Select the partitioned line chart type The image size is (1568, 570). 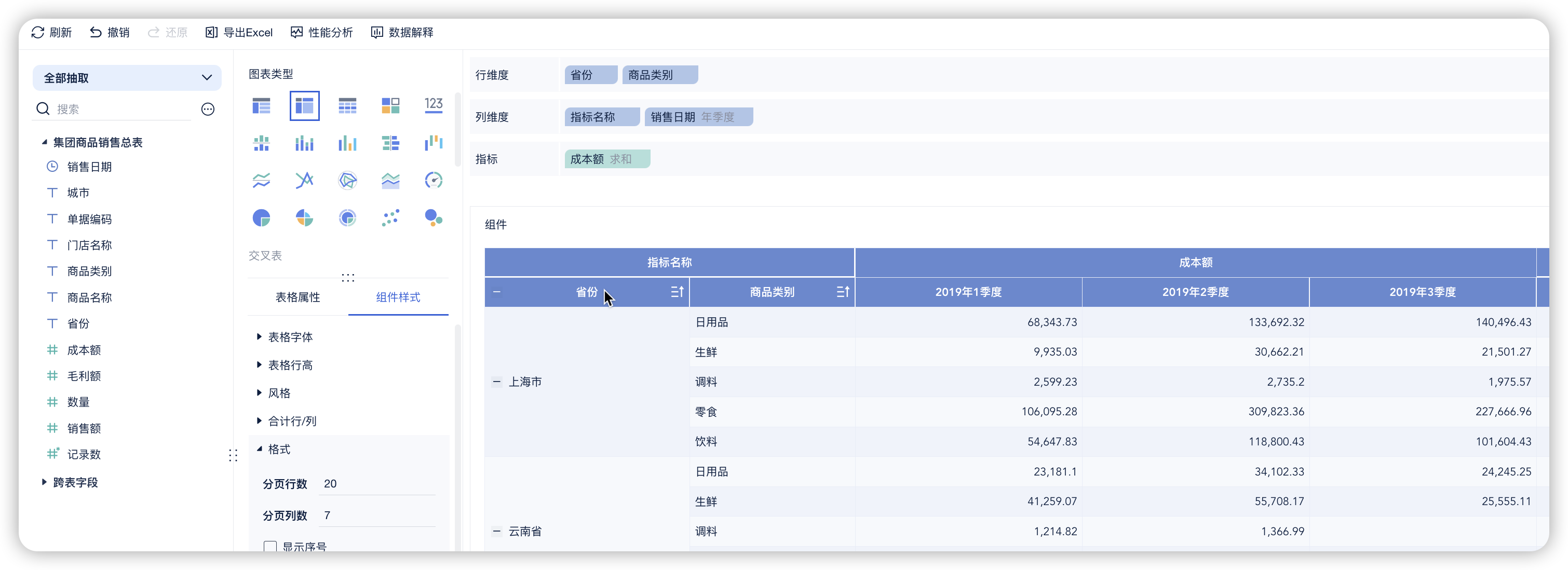[x=261, y=180]
